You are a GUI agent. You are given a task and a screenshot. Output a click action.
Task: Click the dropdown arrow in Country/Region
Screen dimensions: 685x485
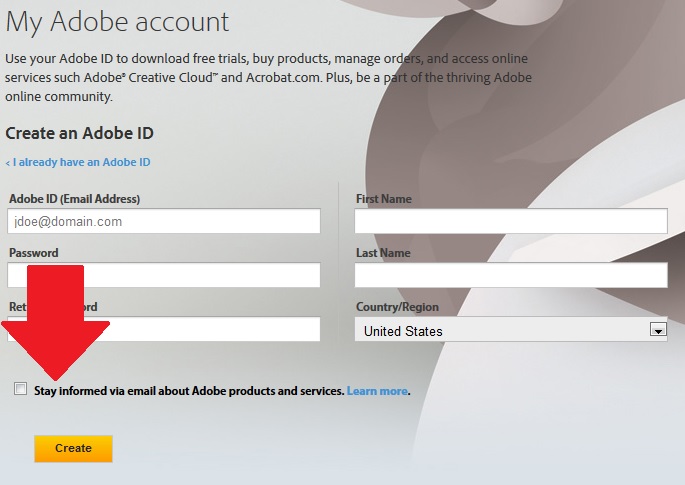658,329
